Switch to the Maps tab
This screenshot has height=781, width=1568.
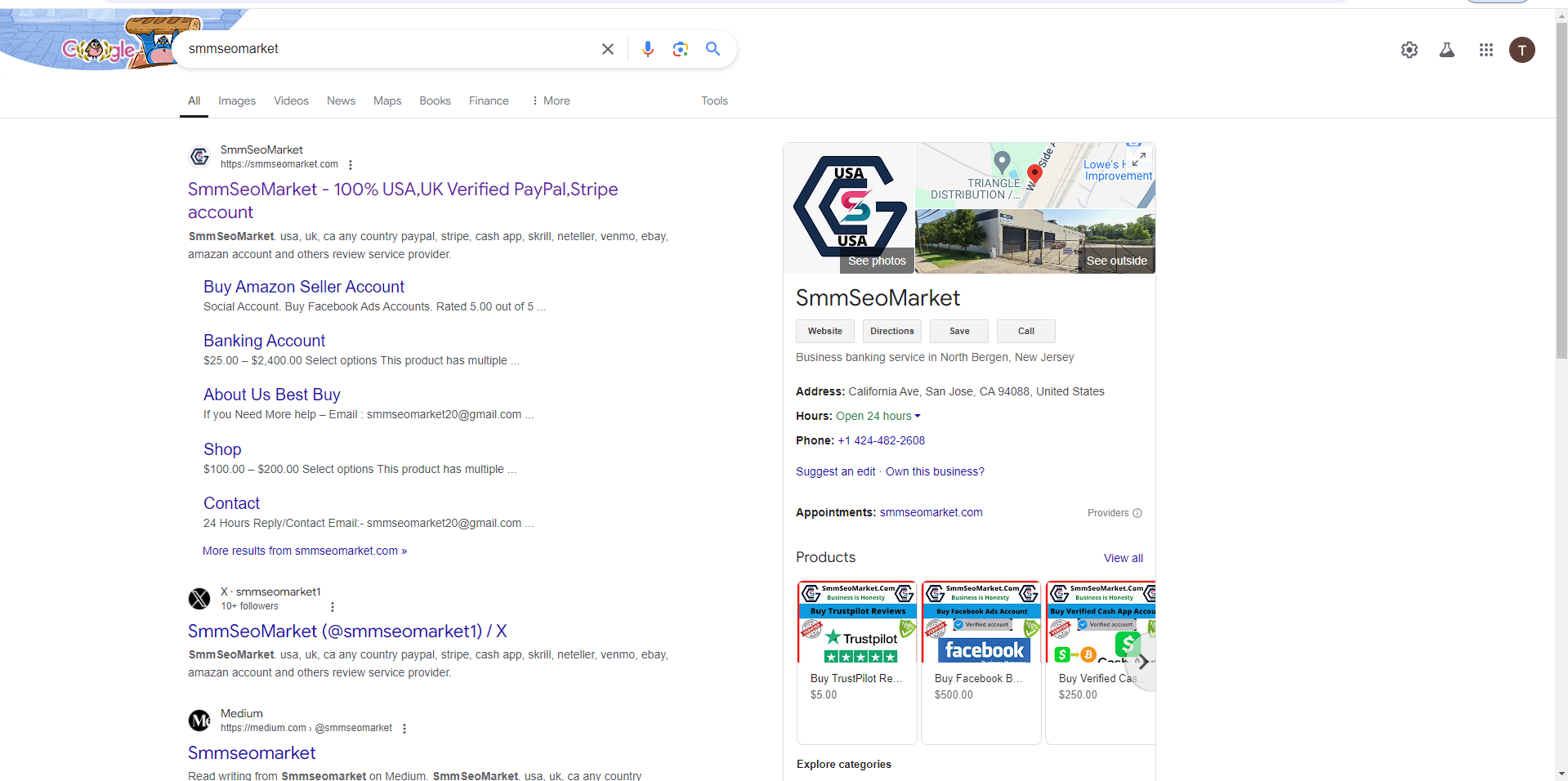tap(387, 100)
